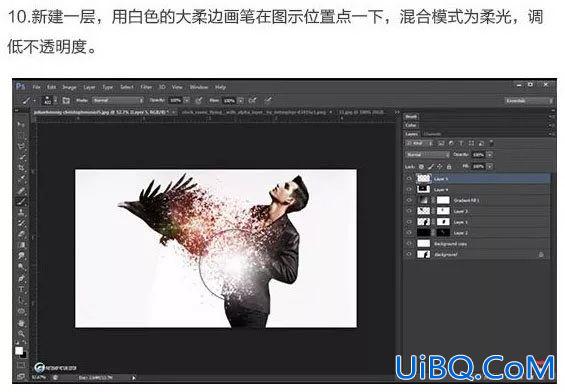Open the brush Flow slider arrow
Viewport: 565px width, 392px height.
tap(241, 100)
